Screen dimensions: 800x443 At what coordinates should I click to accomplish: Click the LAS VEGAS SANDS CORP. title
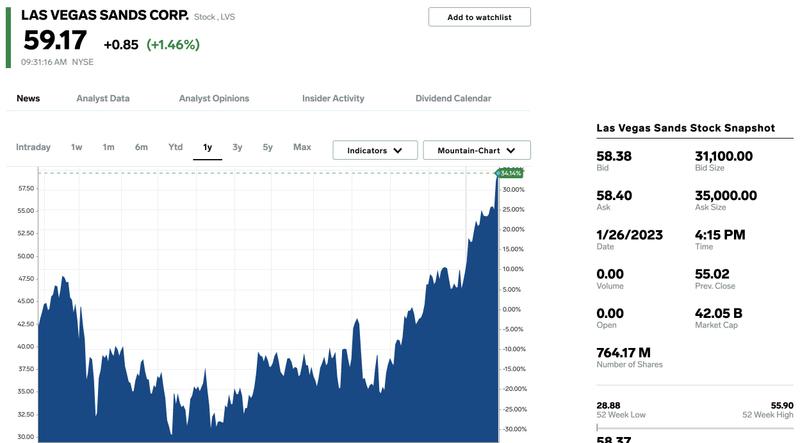105,15
